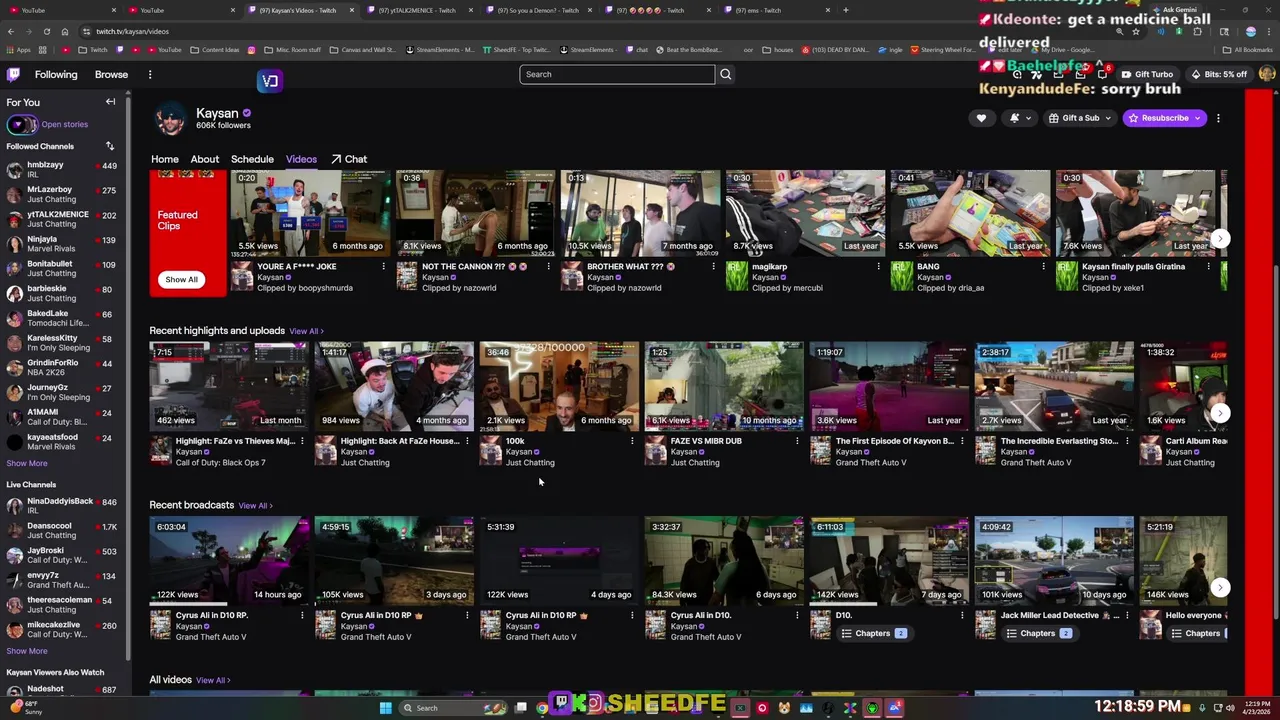This screenshot has height=720, width=1280.
Task: Open the Schedule channel tab
Action: pyautogui.click(x=252, y=159)
